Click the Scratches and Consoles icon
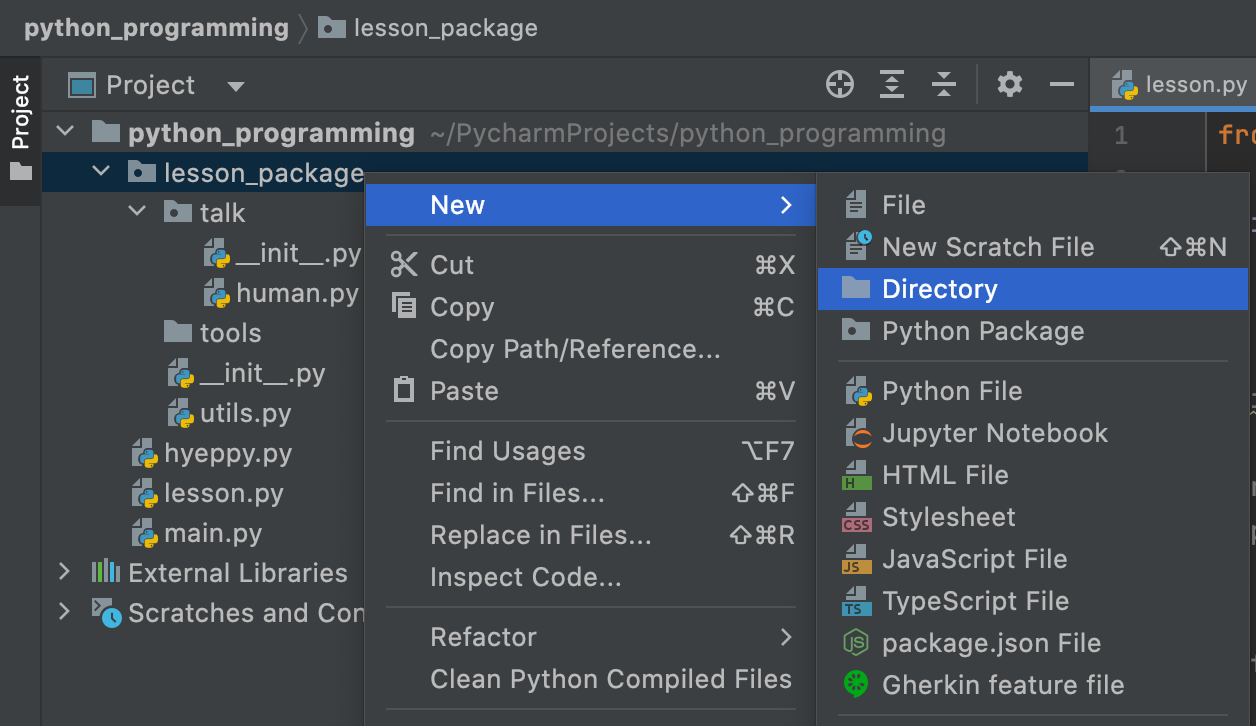The image size is (1256, 726). [x=106, y=612]
